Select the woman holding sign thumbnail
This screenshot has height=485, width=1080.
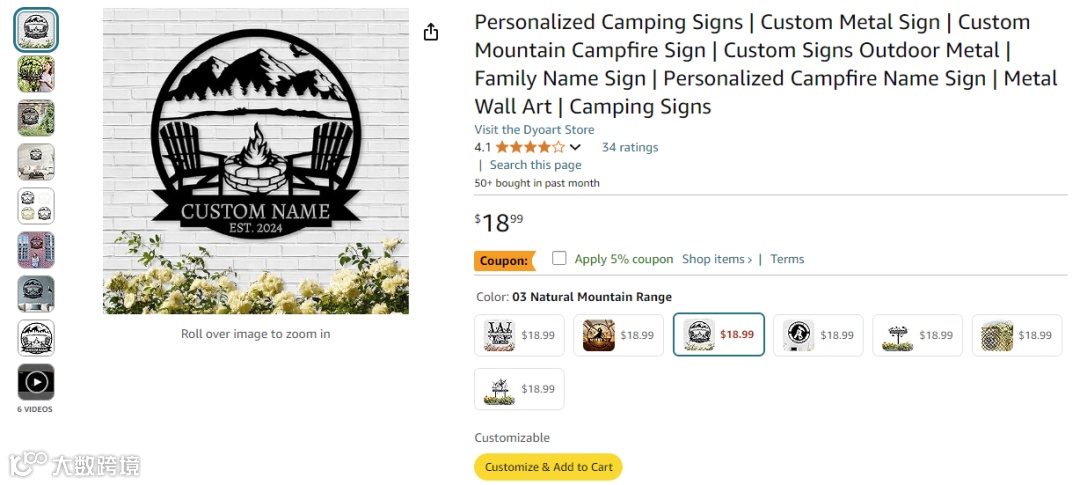[x=36, y=74]
